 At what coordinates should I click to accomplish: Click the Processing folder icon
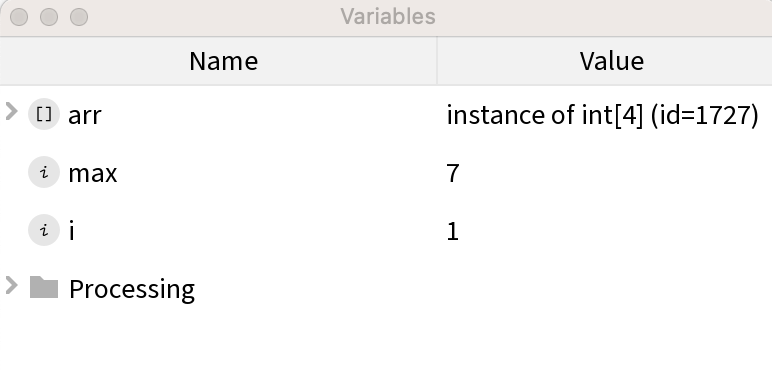click(x=44, y=287)
